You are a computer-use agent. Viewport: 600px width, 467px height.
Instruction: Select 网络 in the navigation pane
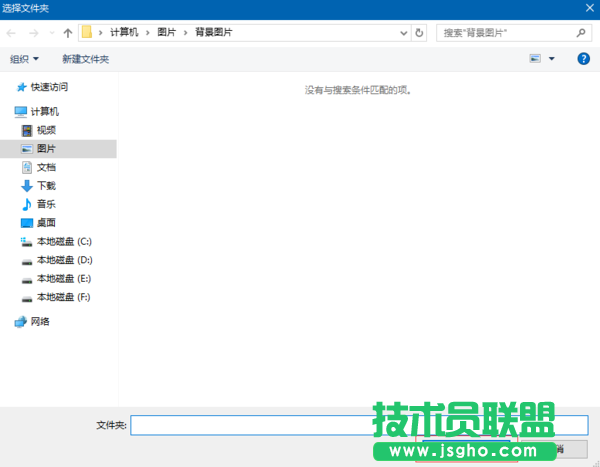pyautogui.click(x=40, y=322)
